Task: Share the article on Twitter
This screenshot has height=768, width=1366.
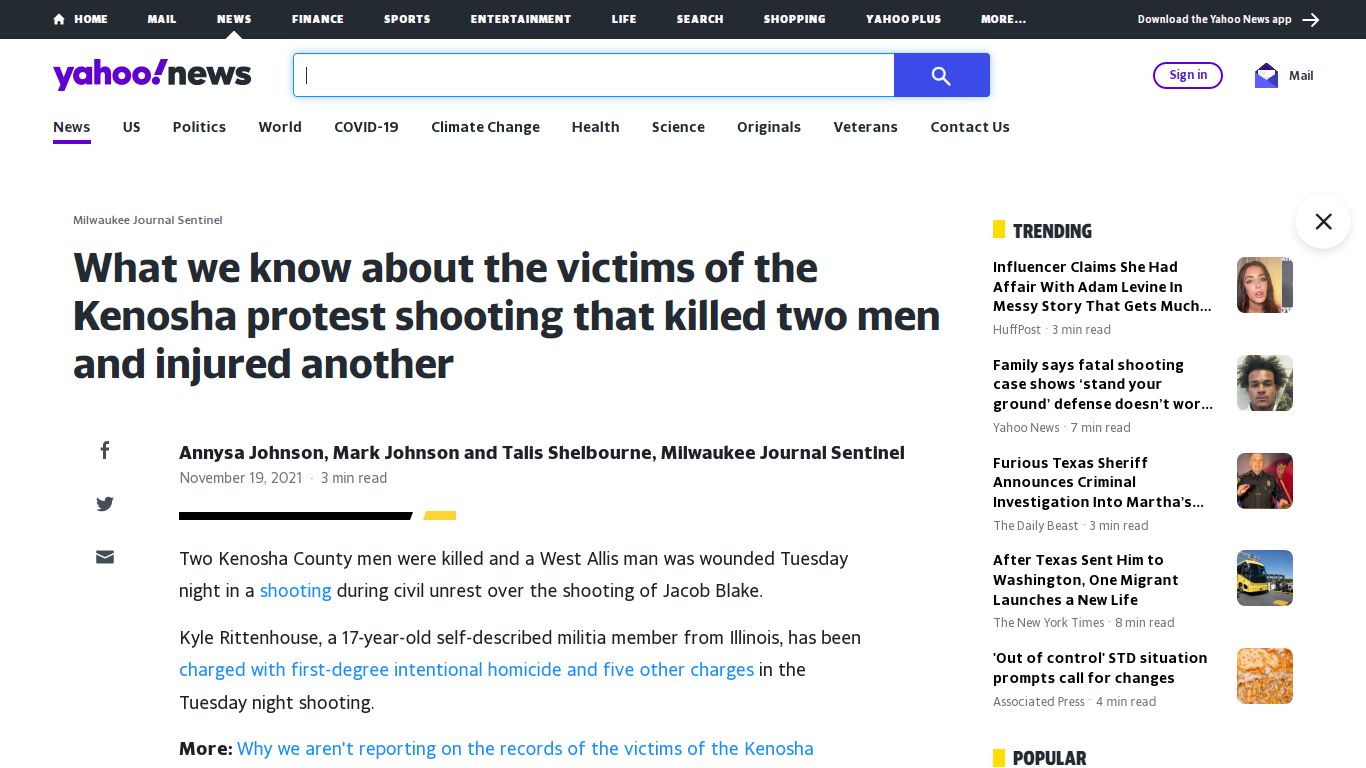Action: pos(105,504)
